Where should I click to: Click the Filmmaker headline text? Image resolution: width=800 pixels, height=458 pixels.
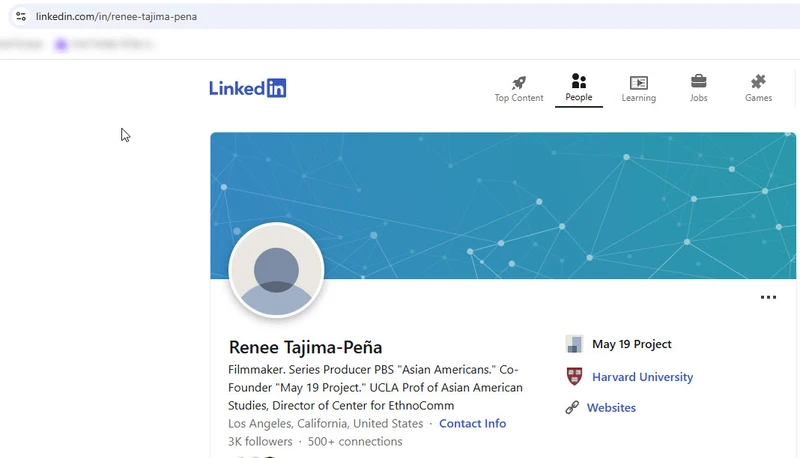click(x=375, y=388)
